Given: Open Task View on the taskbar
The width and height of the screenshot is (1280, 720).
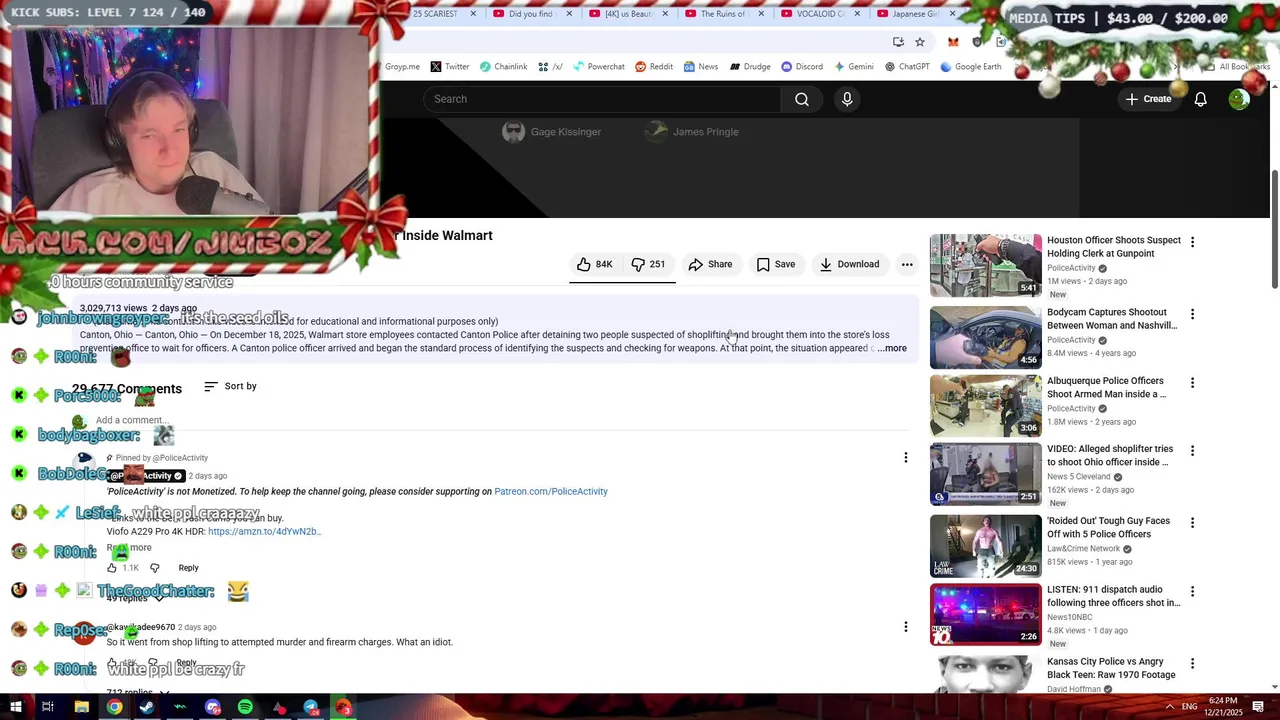Looking at the screenshot, I should 47,707.
